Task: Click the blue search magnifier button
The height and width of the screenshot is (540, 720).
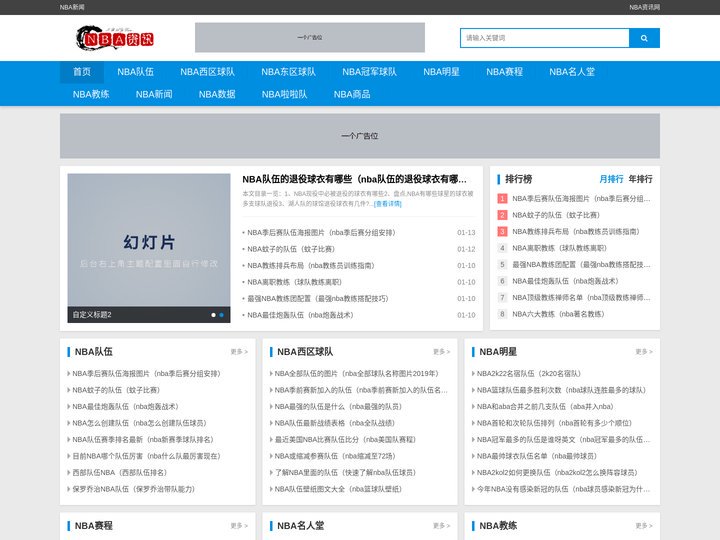Action: (644, 38)
